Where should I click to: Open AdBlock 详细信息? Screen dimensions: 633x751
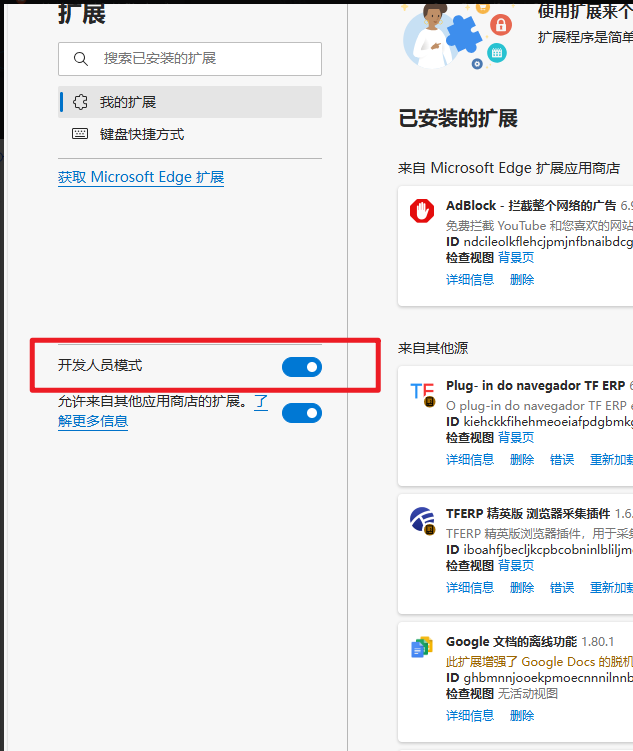pyautogui.click(x=470, y=280)
